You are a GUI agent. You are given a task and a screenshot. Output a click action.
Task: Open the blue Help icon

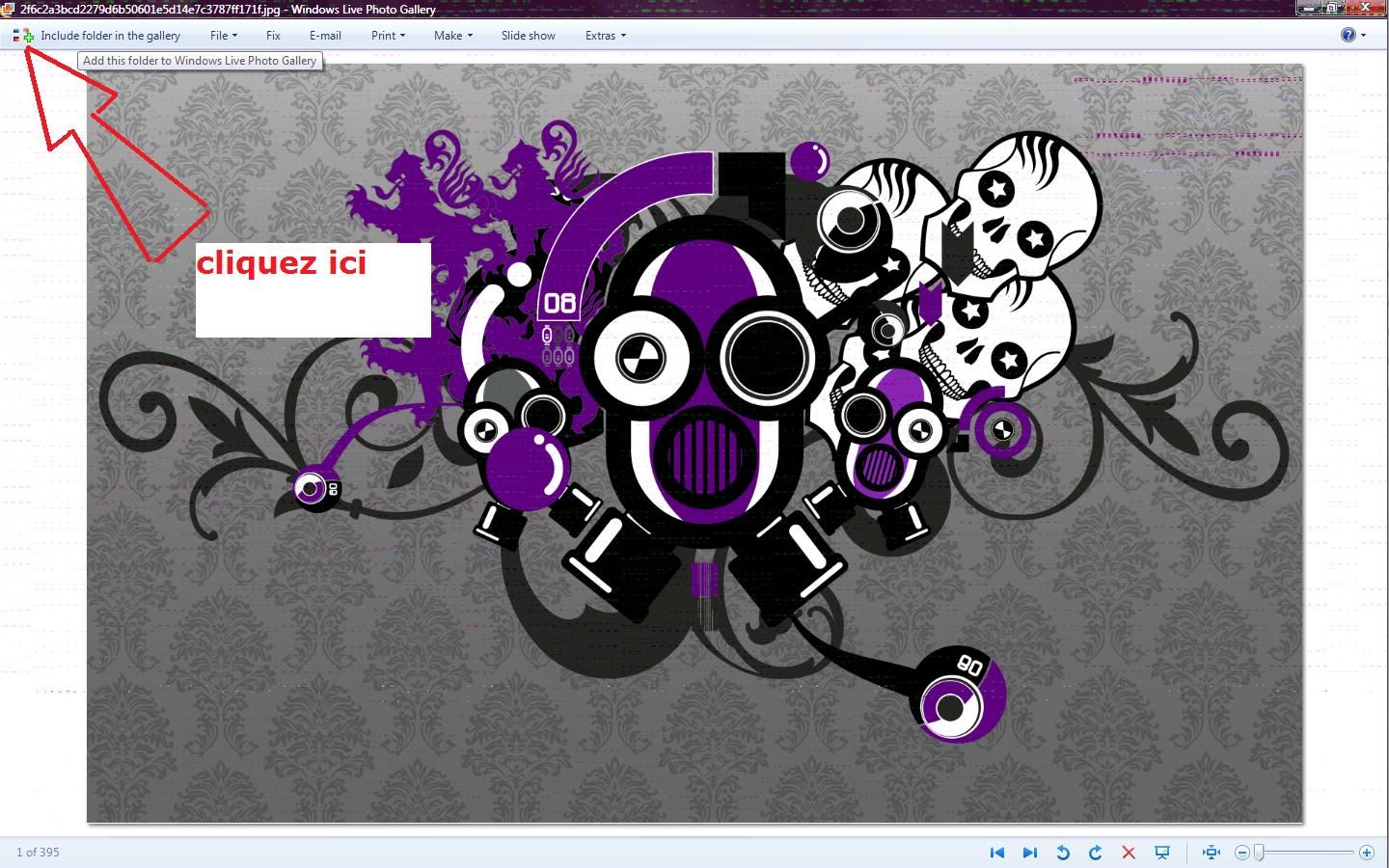[1348, 36]
